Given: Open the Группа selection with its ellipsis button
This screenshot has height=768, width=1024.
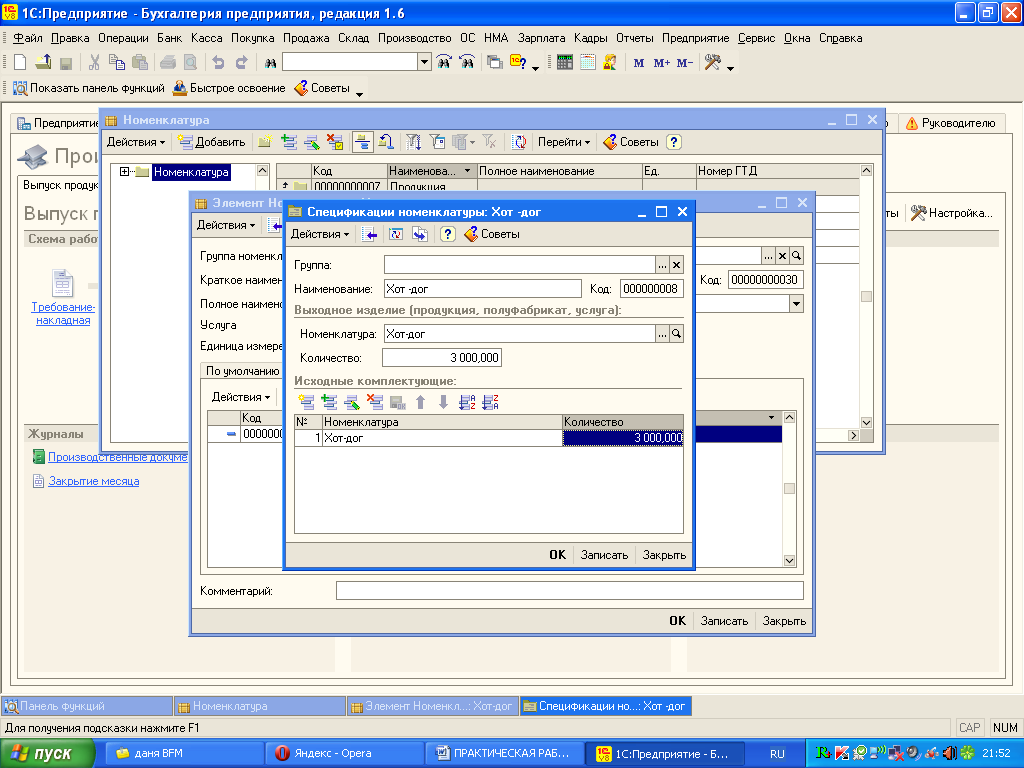Looking at the screenshot, I should point(662,265).
